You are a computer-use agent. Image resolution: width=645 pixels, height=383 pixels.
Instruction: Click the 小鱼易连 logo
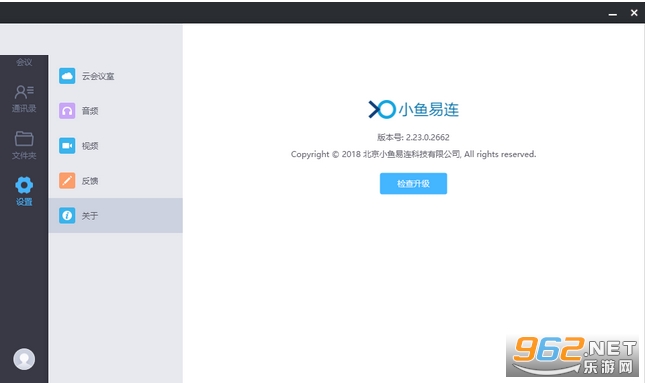coord(413,109)
